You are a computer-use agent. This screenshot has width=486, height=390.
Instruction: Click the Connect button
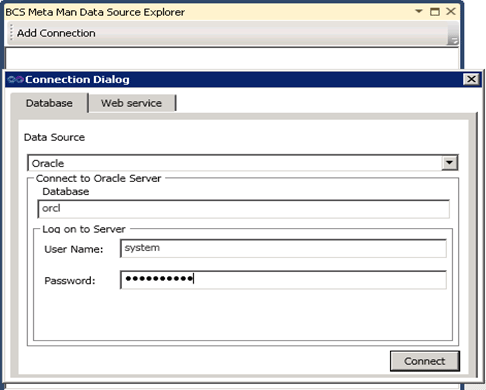[425, 361]
